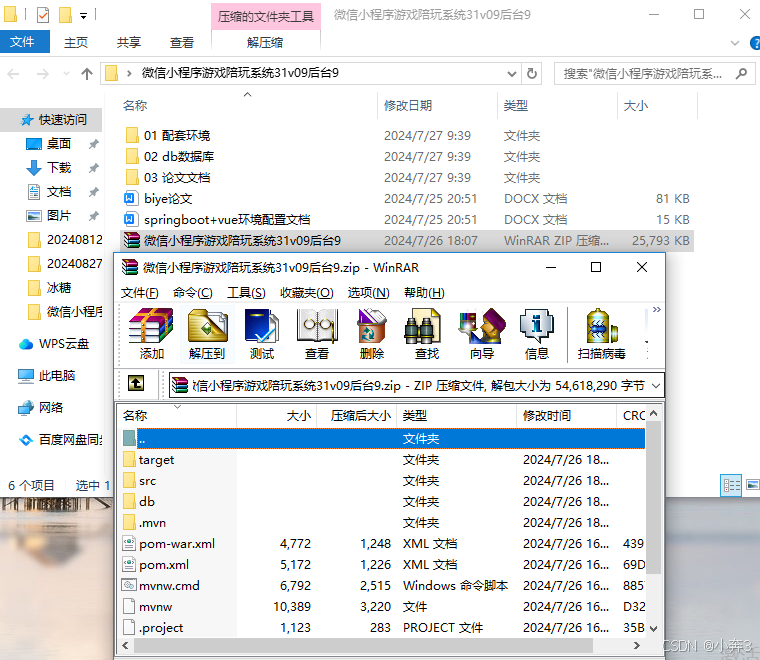Screen dimensions: 760x660
Task: Expand the WinRAR archive path dropdown
Action: (x=656, y=386)
